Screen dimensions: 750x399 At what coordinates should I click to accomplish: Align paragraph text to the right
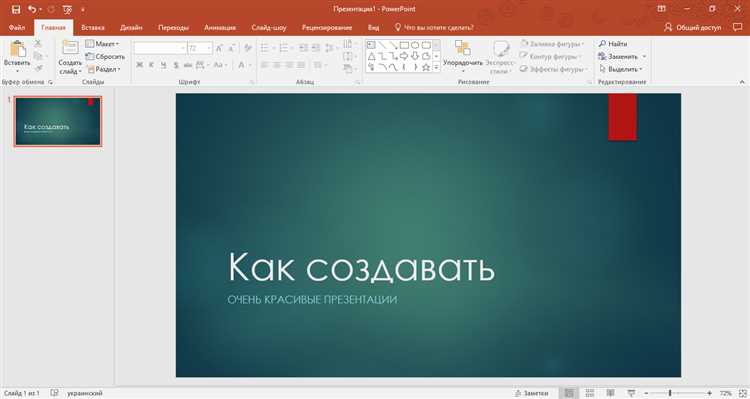pyautogui.click(x=289, y=65)
